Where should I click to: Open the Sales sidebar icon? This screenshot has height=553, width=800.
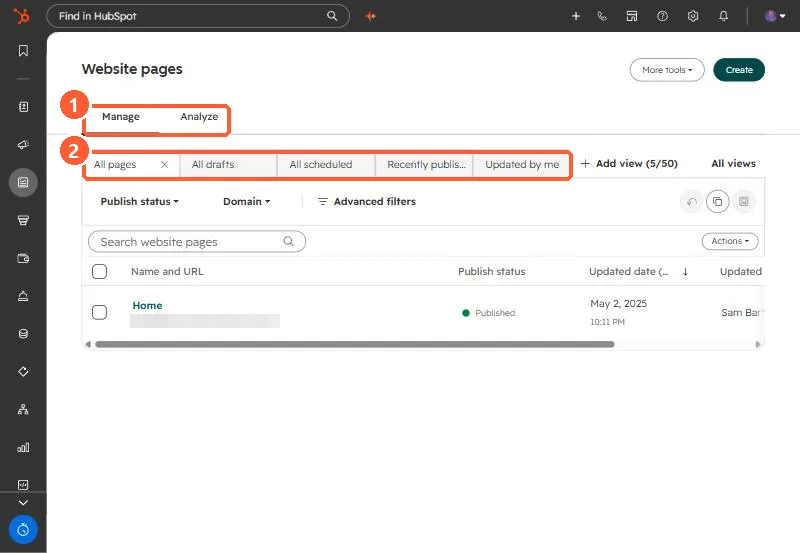point(23,220)
